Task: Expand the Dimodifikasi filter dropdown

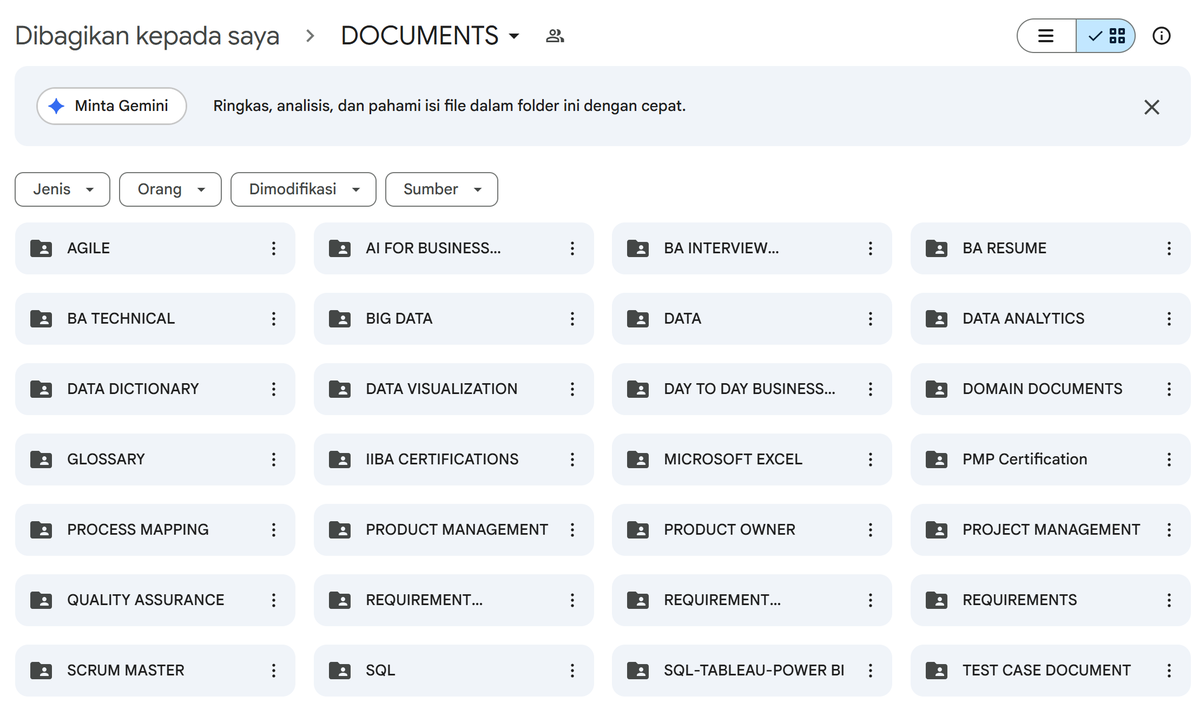Action: (304, 190)
